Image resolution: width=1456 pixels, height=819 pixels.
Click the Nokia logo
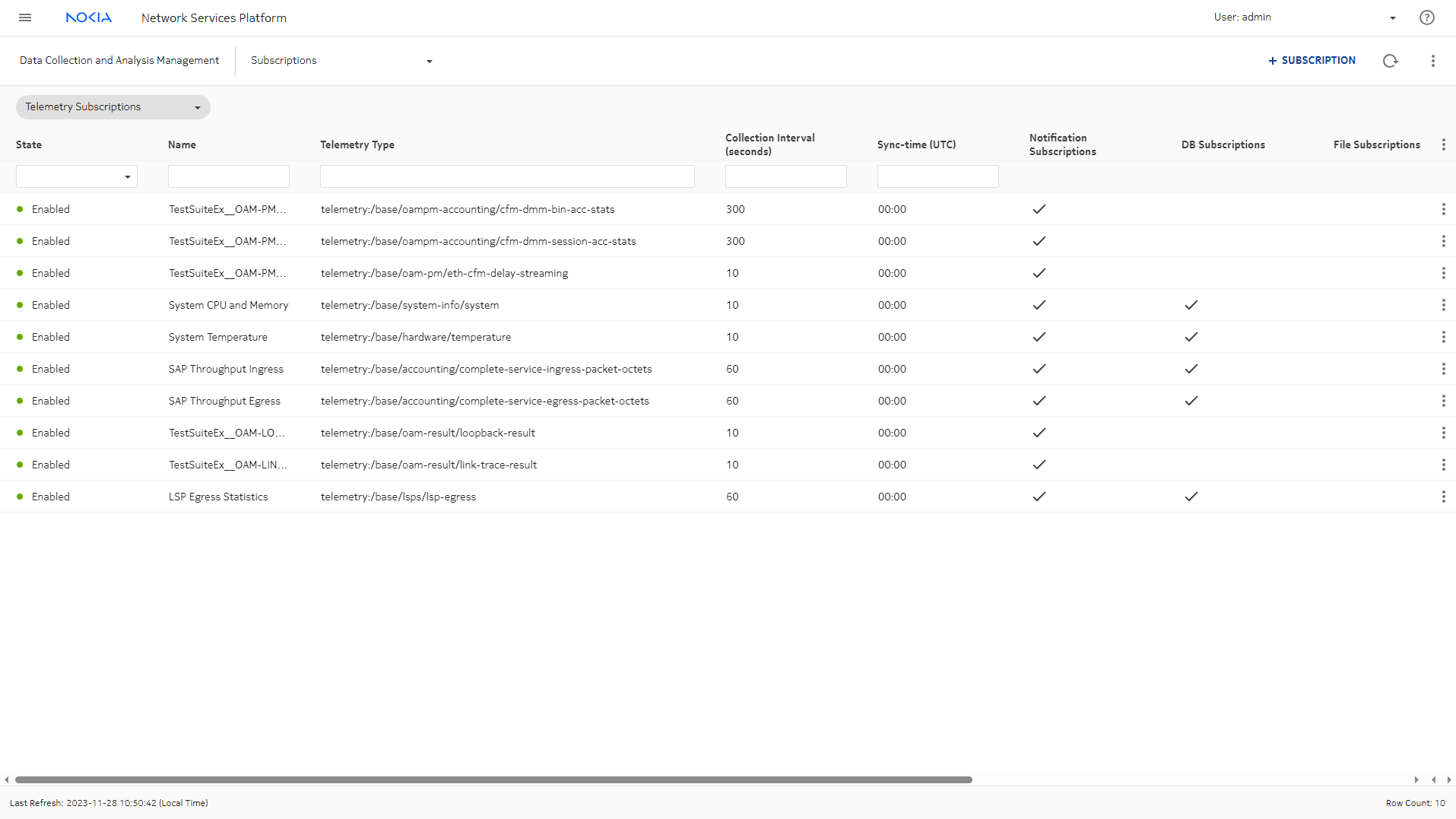(x=89, y=17)
